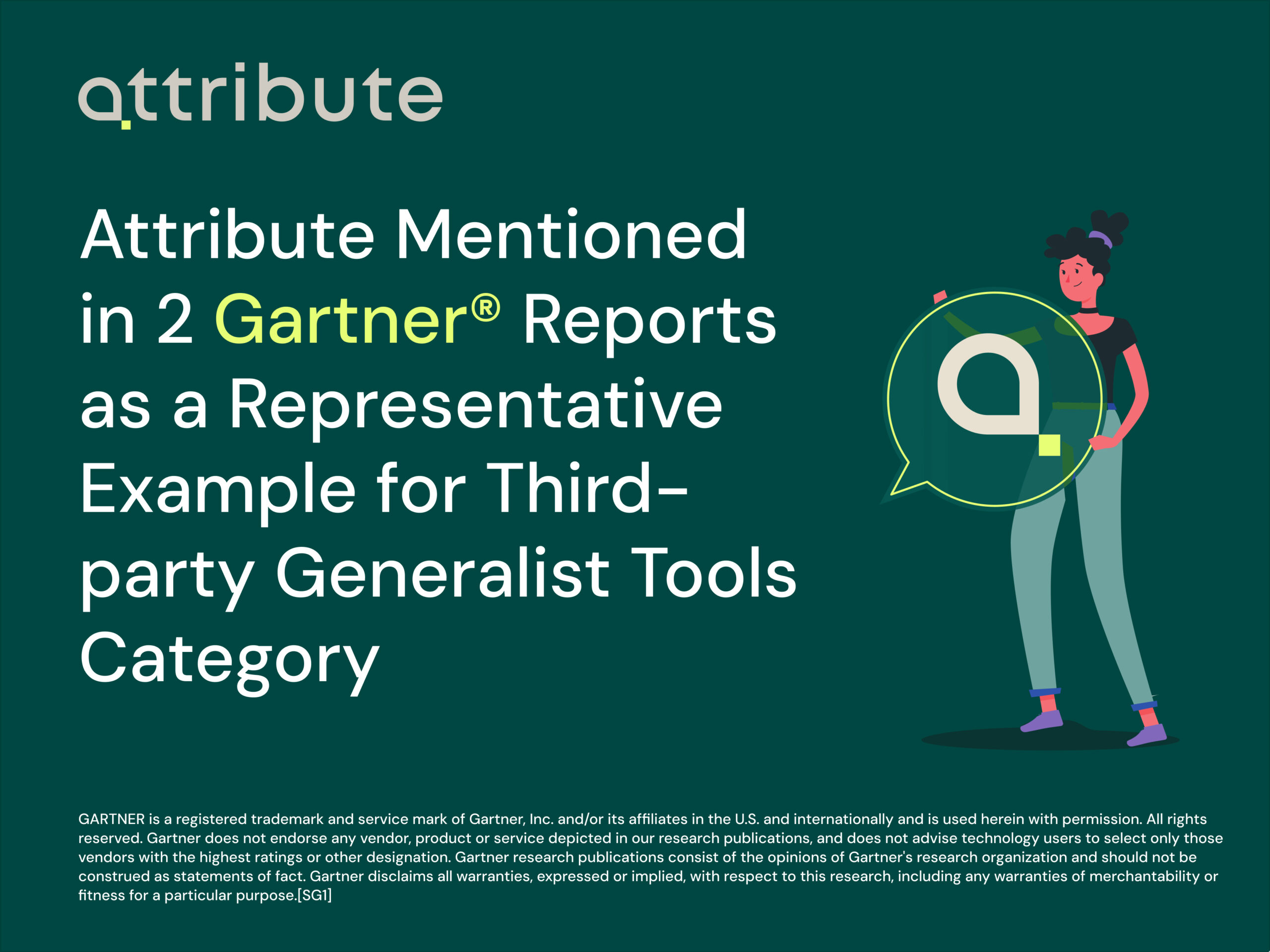Click the illustrated character figure on right
The image size is (1270, 952).
(1080, 450)
